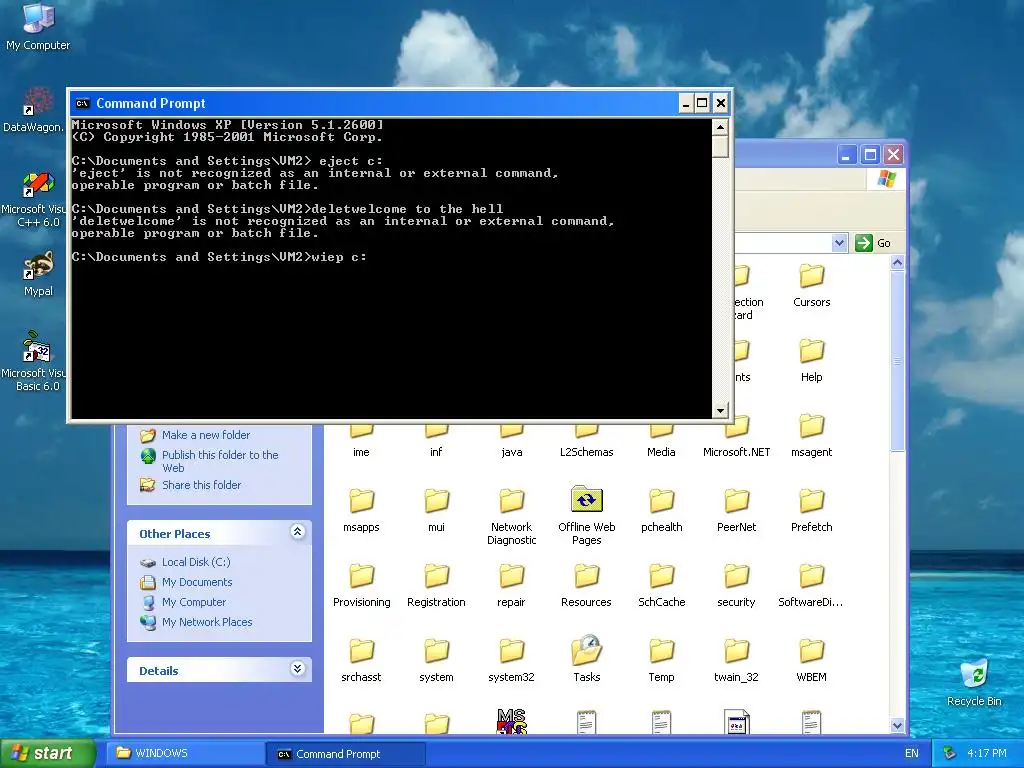The height and width of the screenshot is (768, 1024).
Task: Expand the Details panel
Action: coord(297,668)
